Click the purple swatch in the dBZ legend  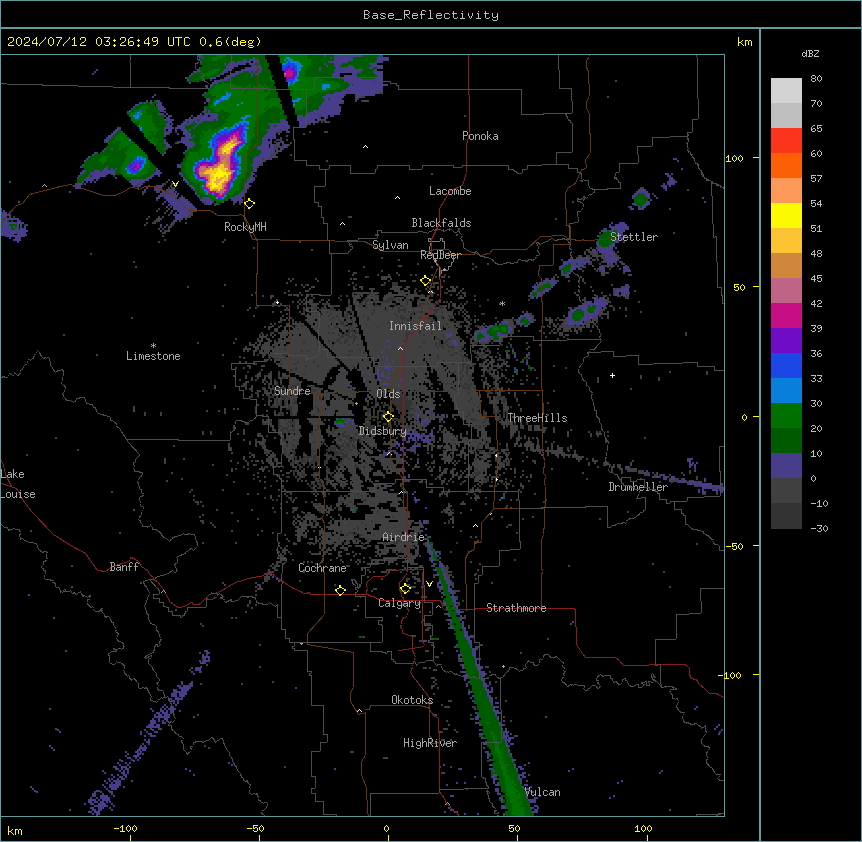[x=786, y=340]
